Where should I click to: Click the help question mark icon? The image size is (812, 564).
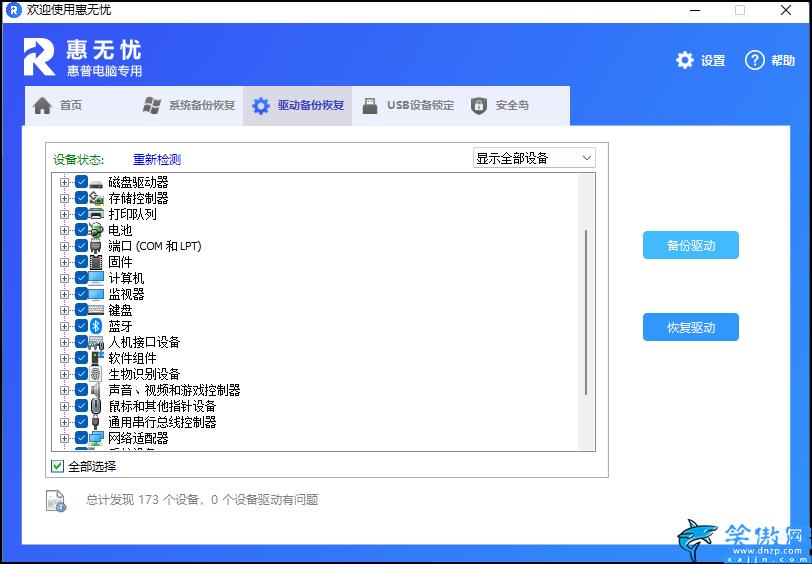tap(755, 61)
